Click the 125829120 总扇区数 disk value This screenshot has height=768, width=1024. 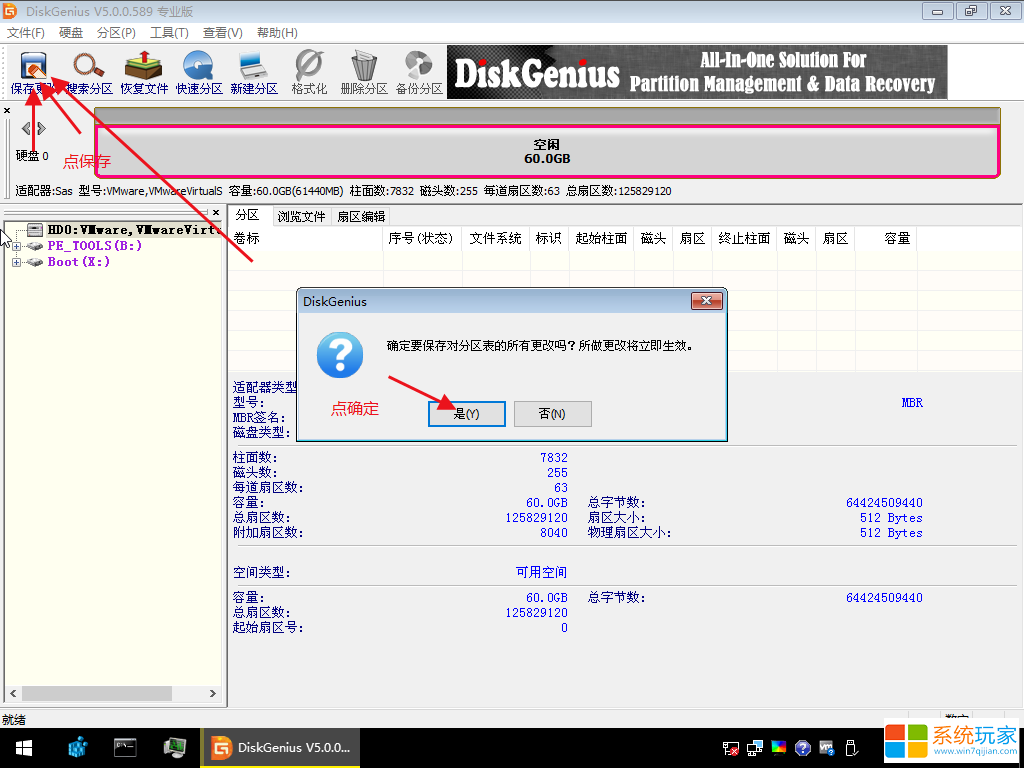point(536,518)
